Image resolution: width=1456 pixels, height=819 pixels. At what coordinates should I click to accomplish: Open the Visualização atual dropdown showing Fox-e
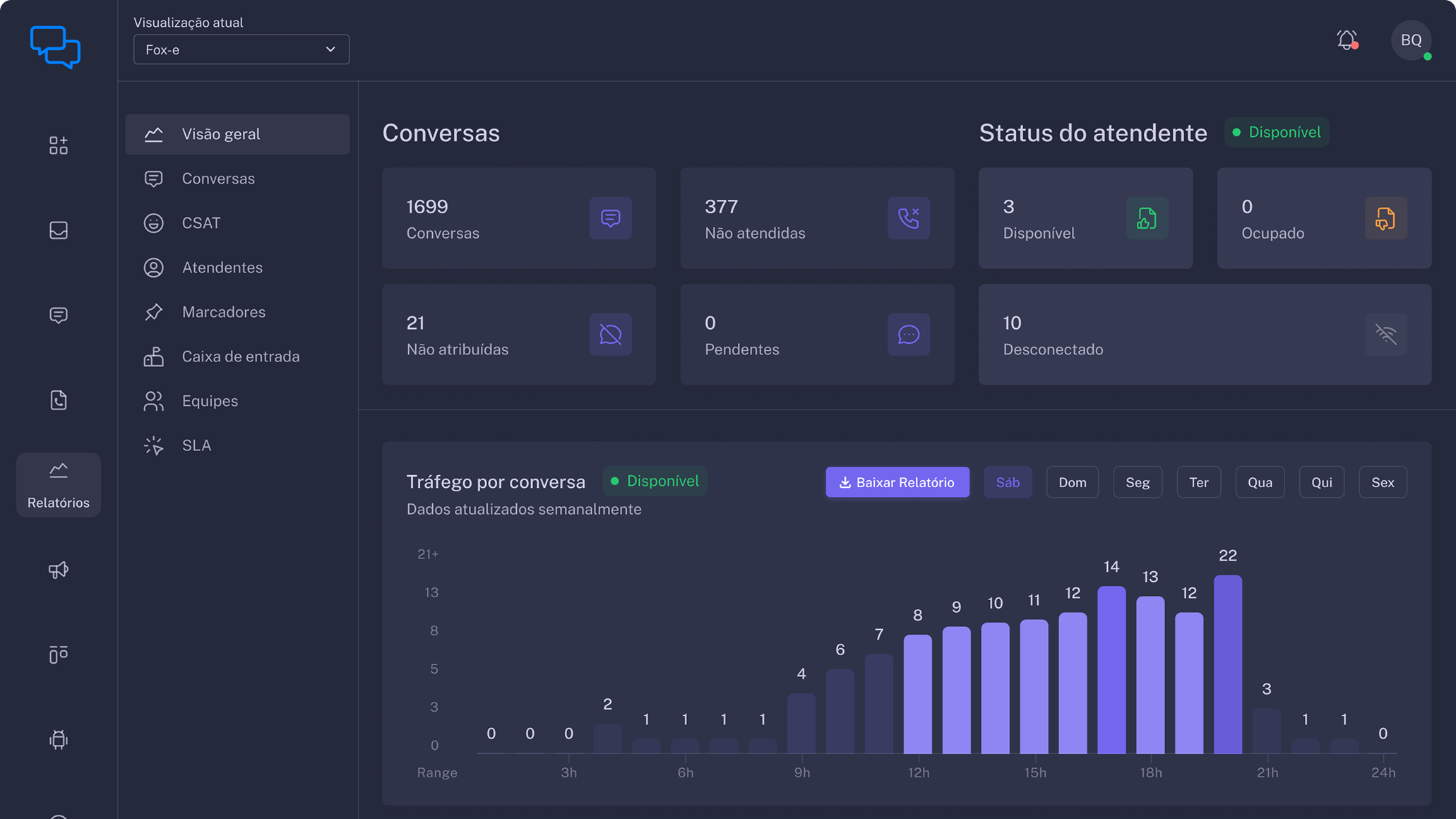click(241, 49)
